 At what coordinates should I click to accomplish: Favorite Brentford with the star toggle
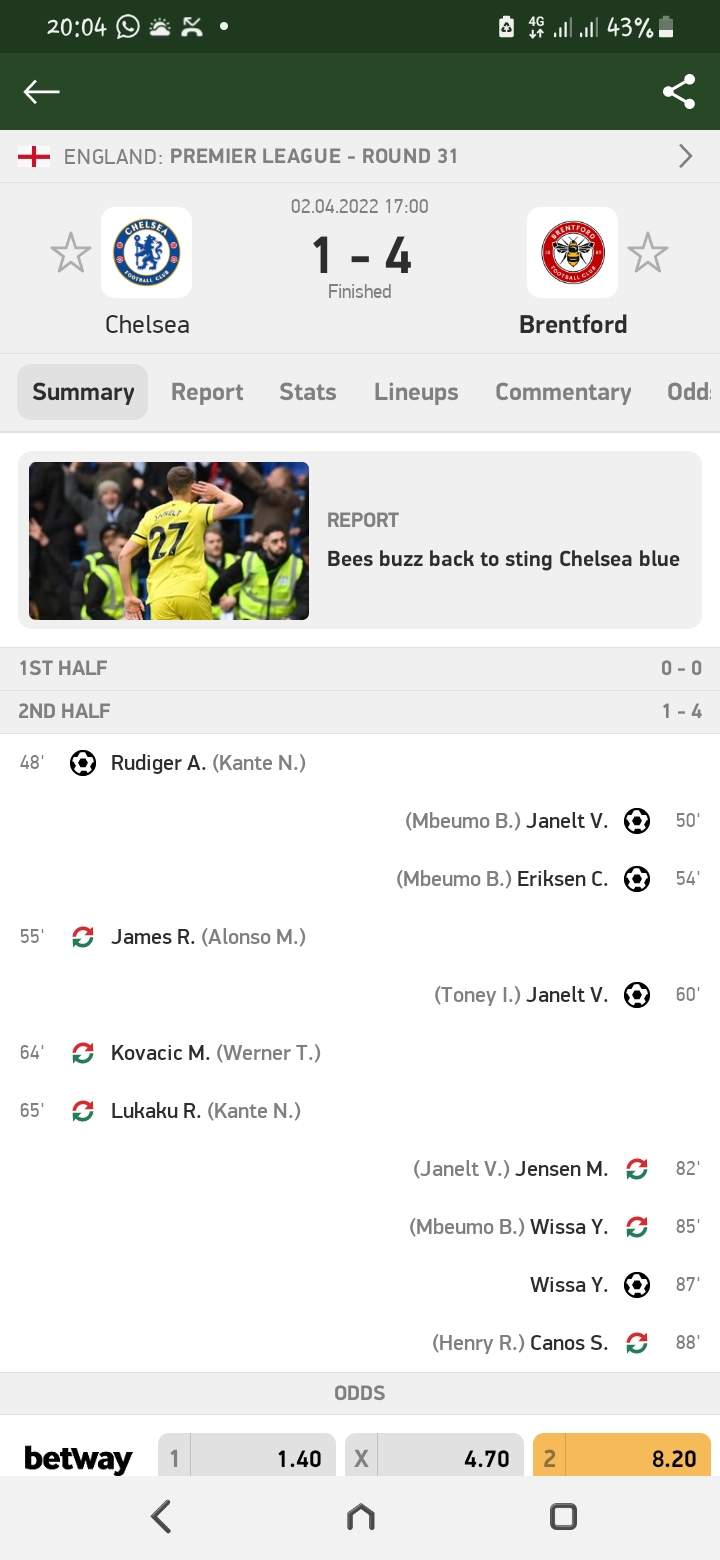click(647, 253)
